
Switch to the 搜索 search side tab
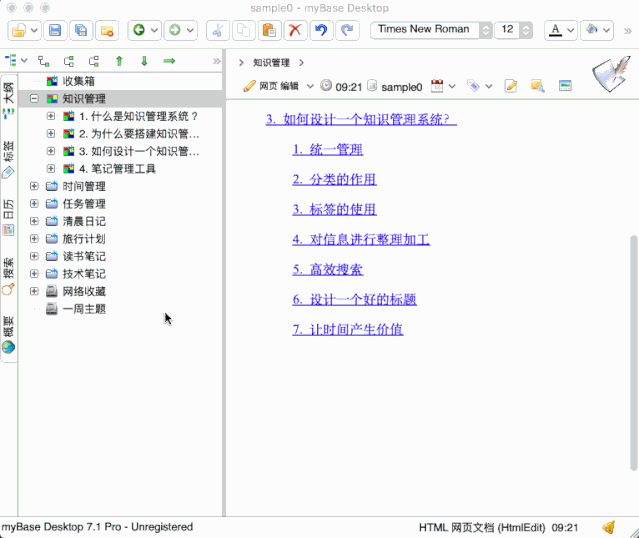tap(9, 276)
